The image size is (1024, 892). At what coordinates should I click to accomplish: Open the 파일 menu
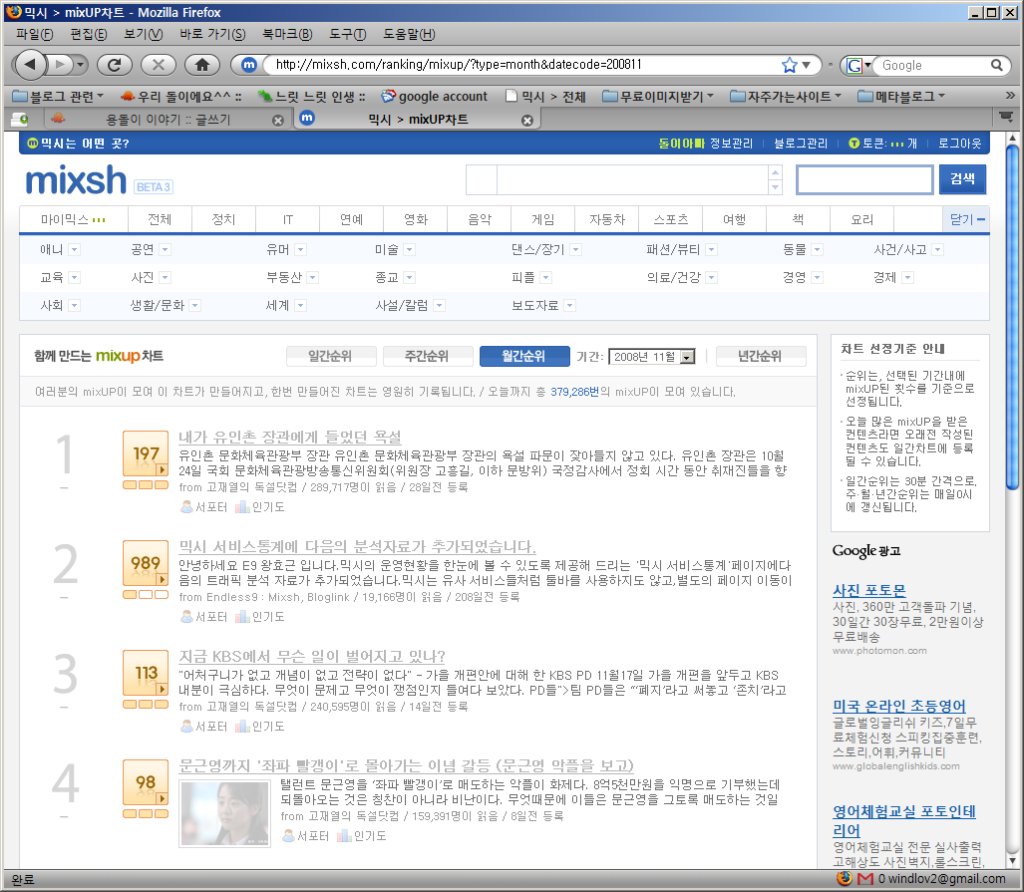tap(34, 34)
